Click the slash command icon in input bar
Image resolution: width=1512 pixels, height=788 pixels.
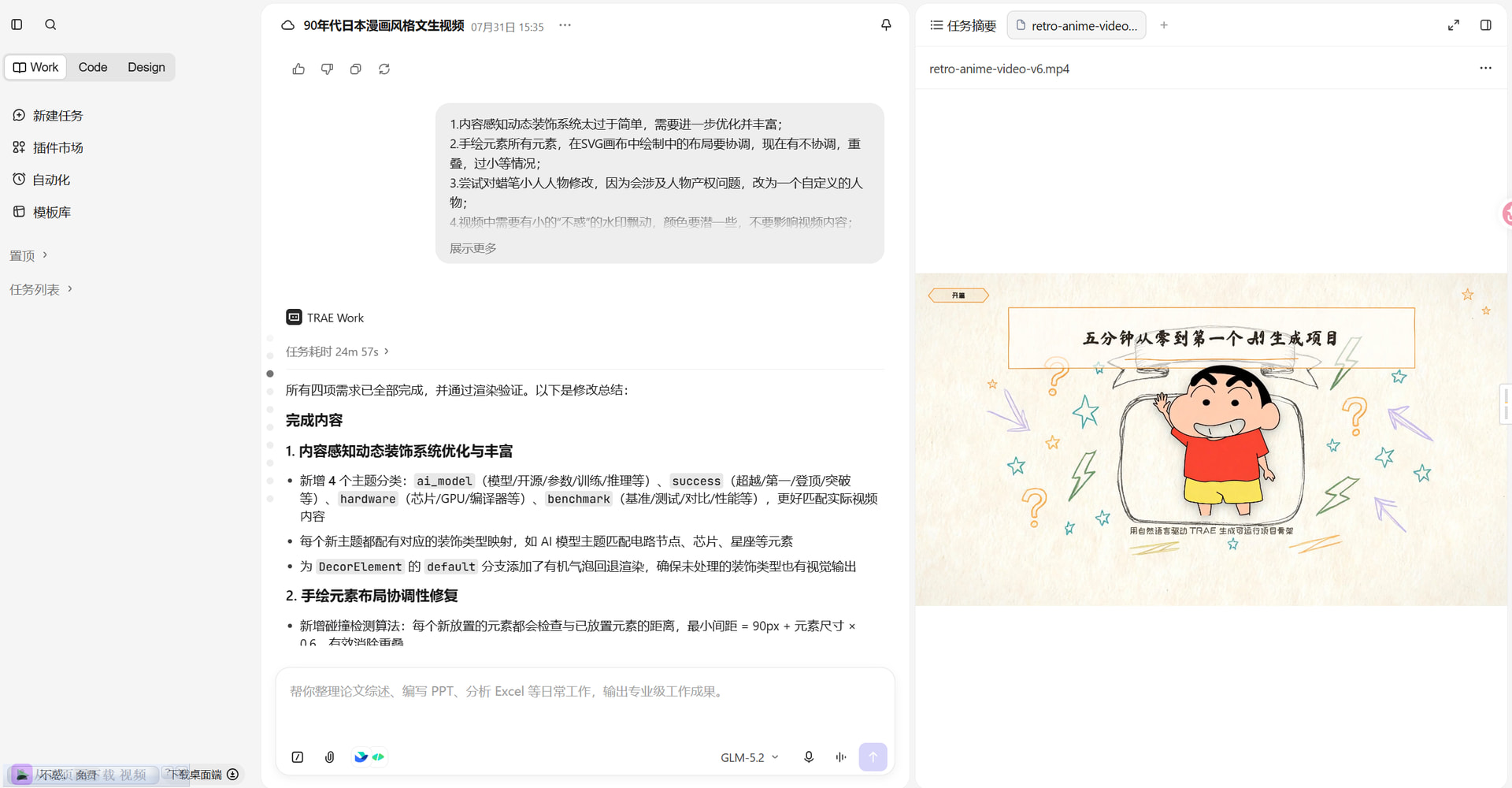(x=298, y=757)
